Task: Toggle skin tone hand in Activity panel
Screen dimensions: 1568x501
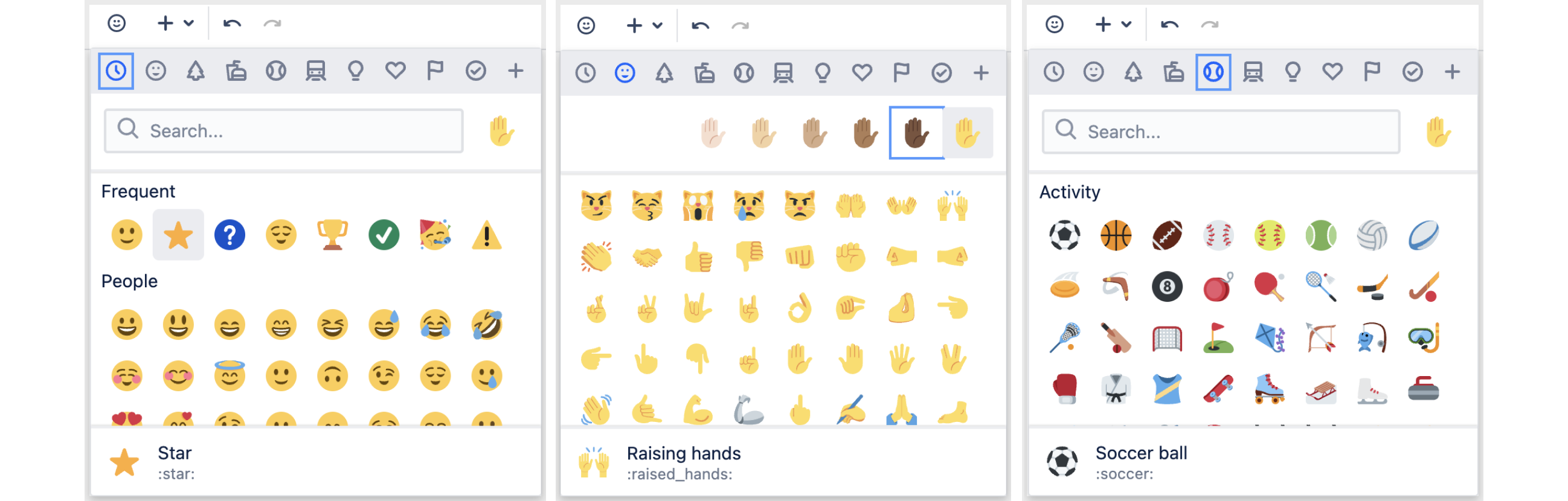Action: pos(1438,132)
